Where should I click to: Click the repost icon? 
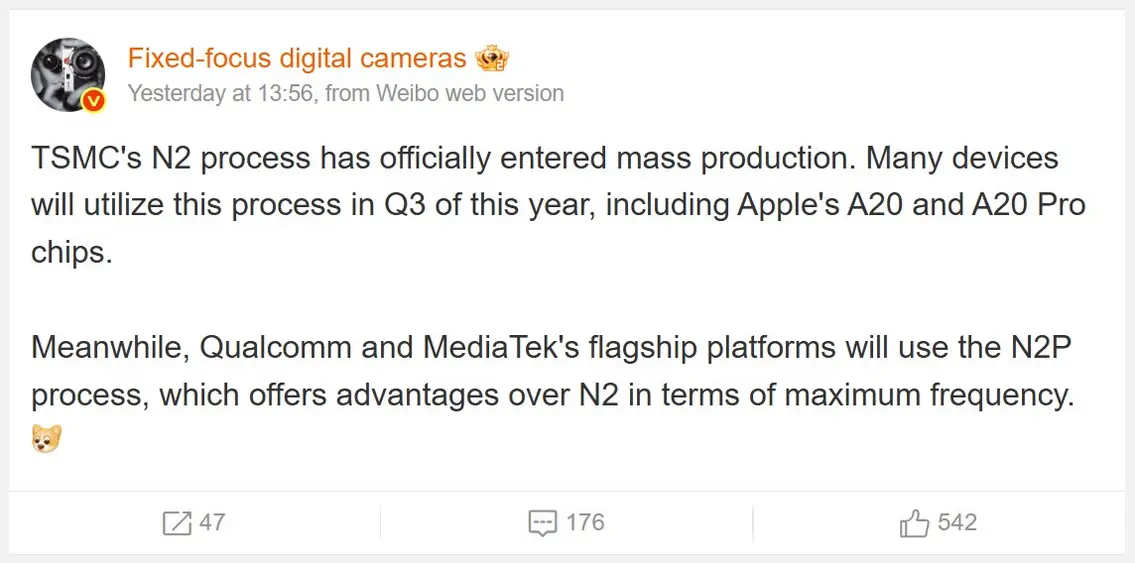coord(176,523)
